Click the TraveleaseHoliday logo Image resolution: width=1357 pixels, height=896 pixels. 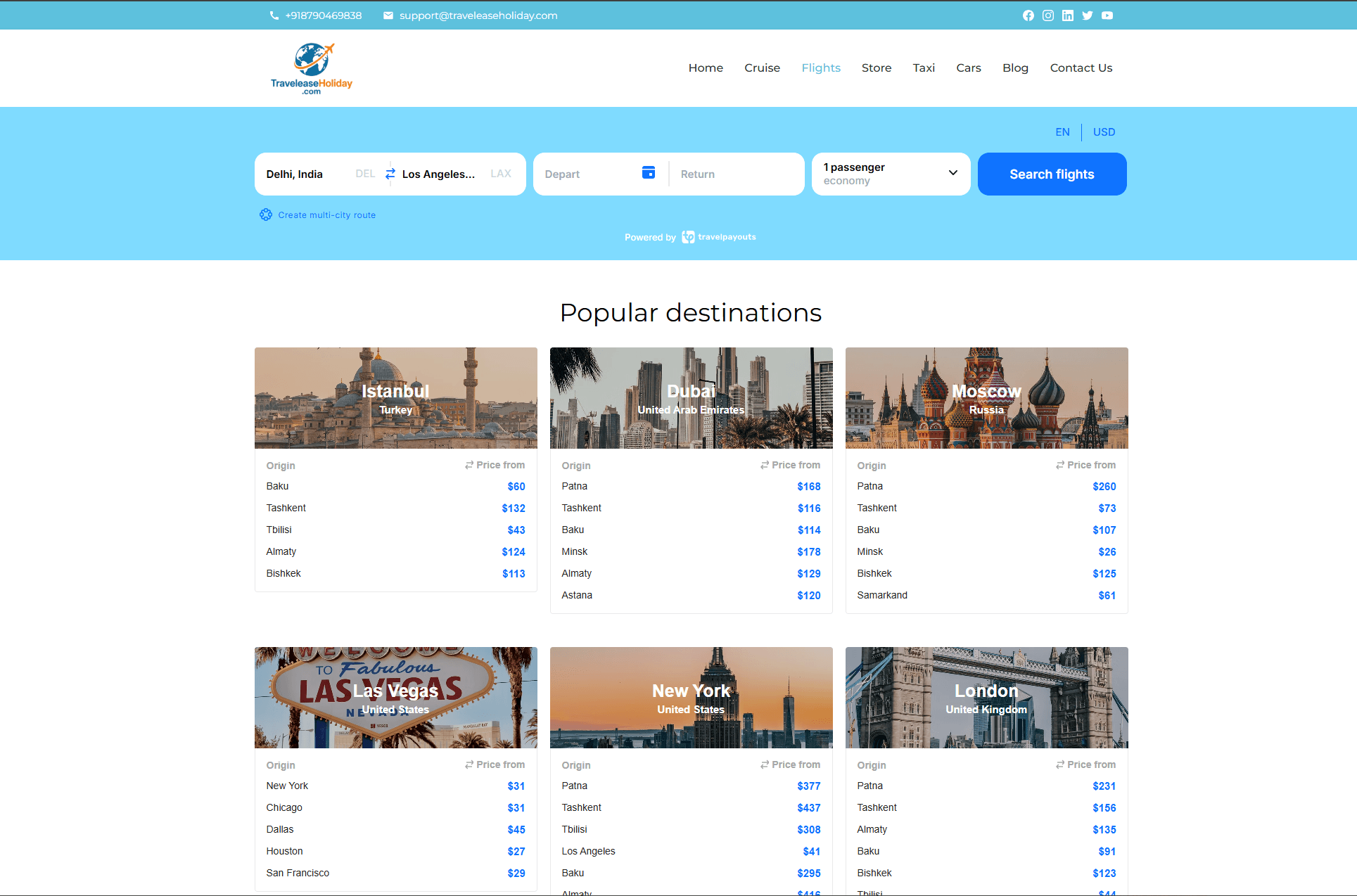312,68
